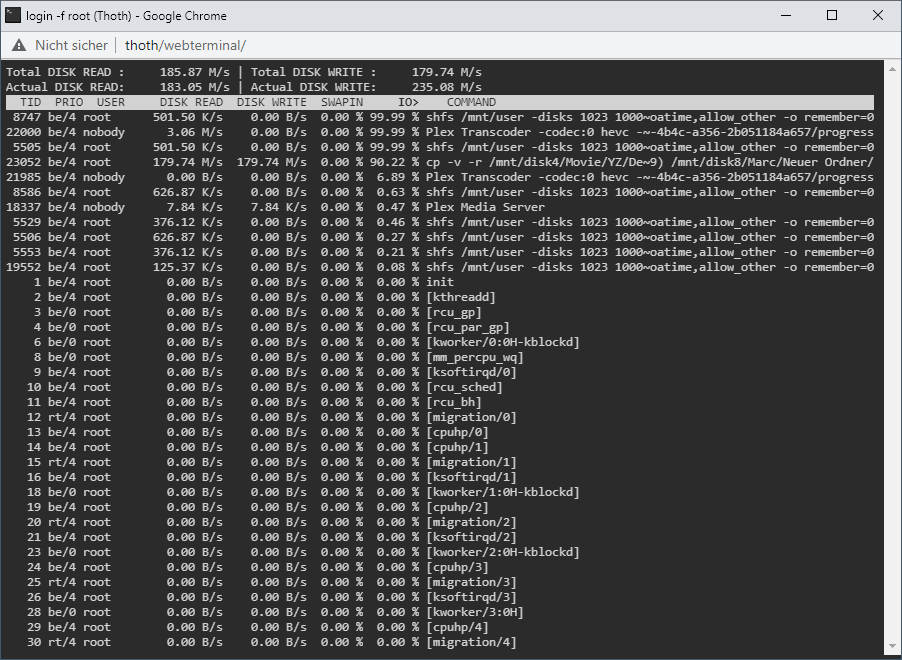Click the [mm_percpu_wq] process entry

pyautogui.click(x=475, y=357)
